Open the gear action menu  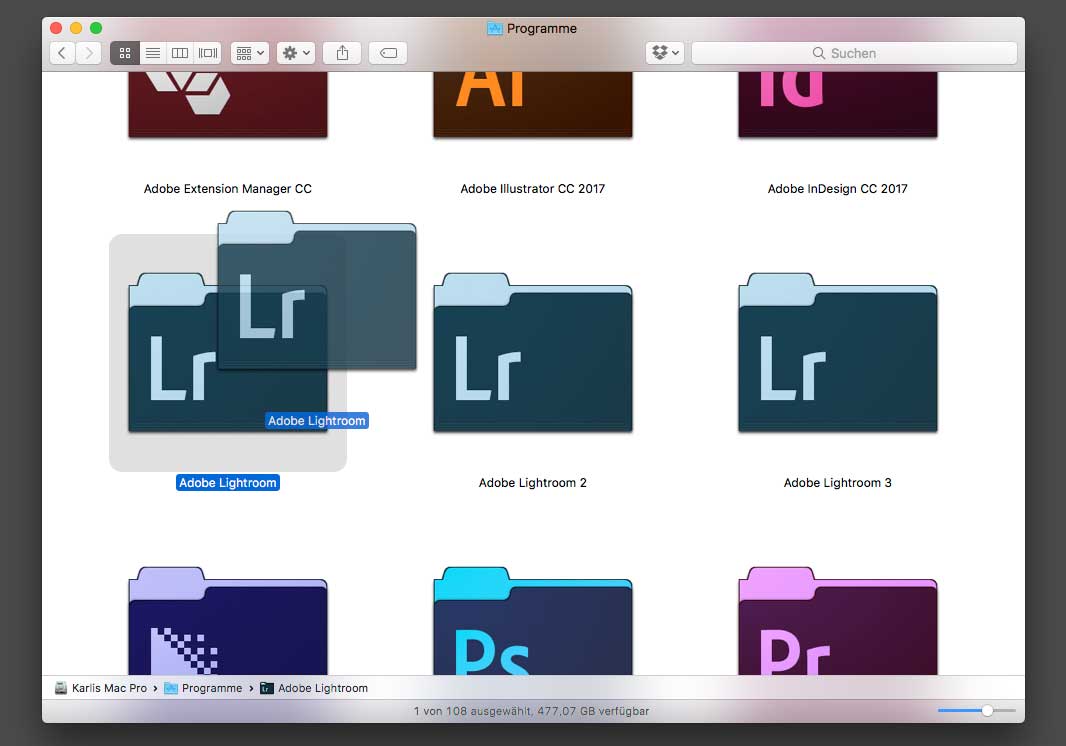point(296,53)
